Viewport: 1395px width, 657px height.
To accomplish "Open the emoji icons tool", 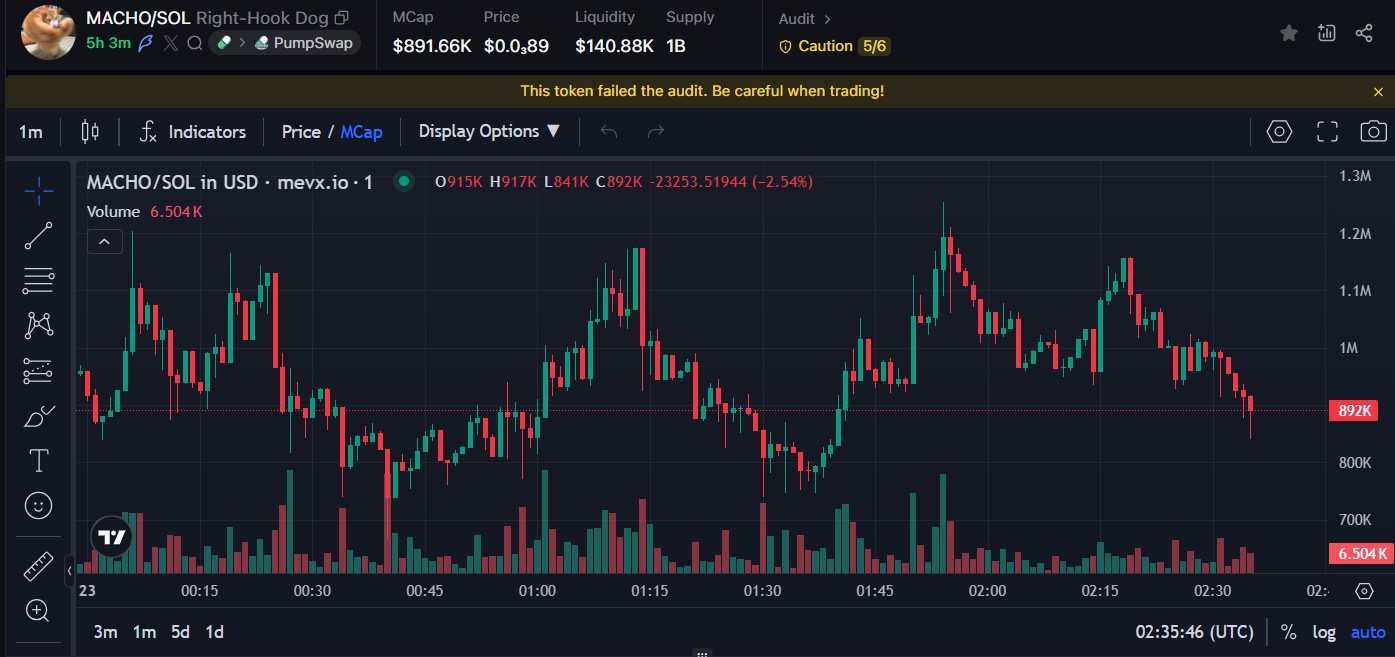I will (38, 506).
